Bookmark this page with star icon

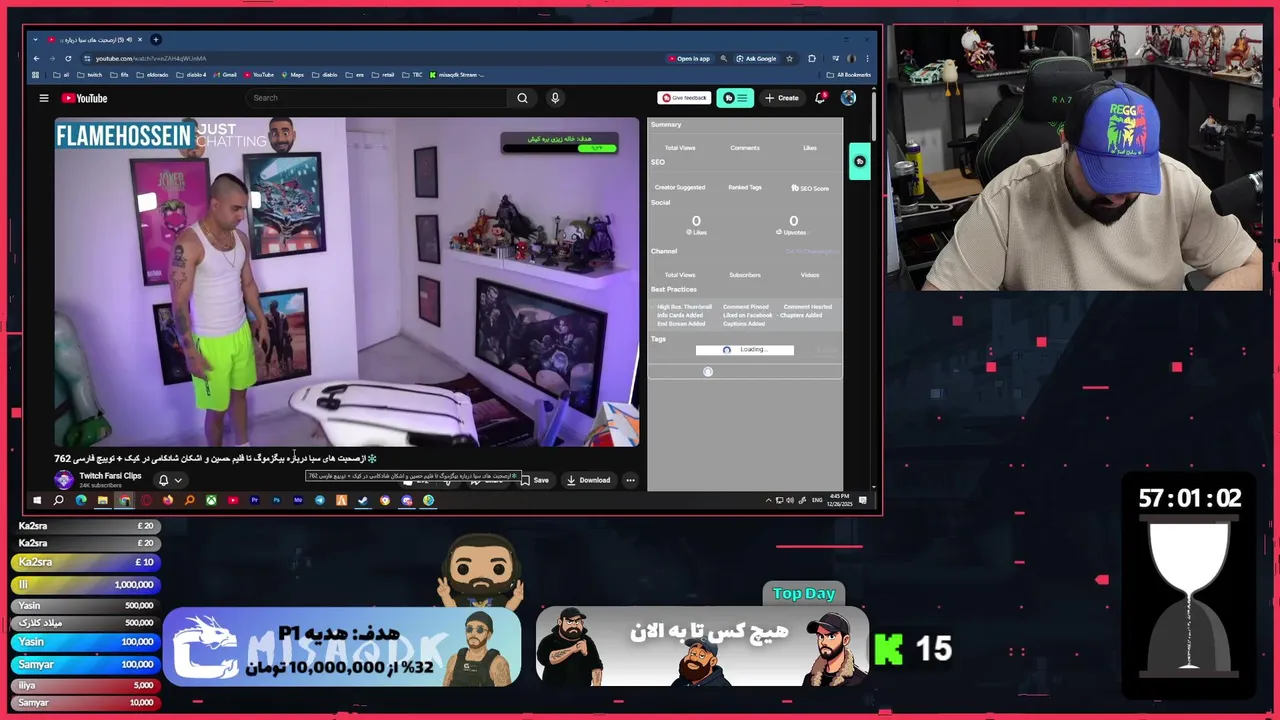coord(789,58)
